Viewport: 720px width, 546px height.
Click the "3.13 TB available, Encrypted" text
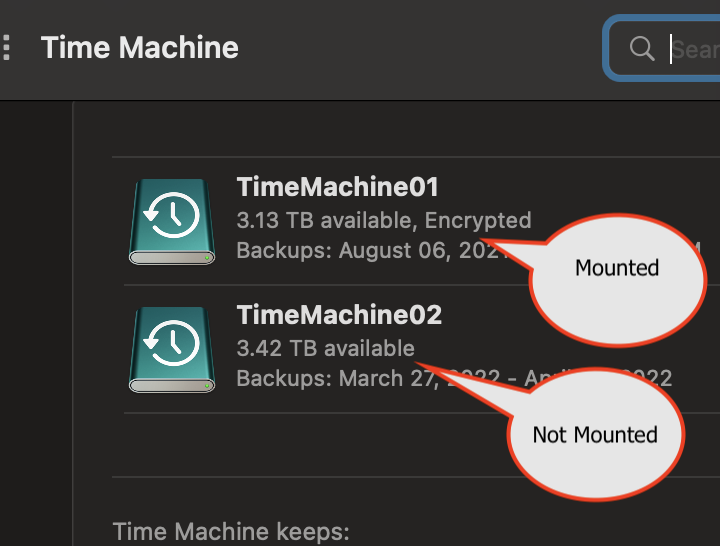point(384,220)
